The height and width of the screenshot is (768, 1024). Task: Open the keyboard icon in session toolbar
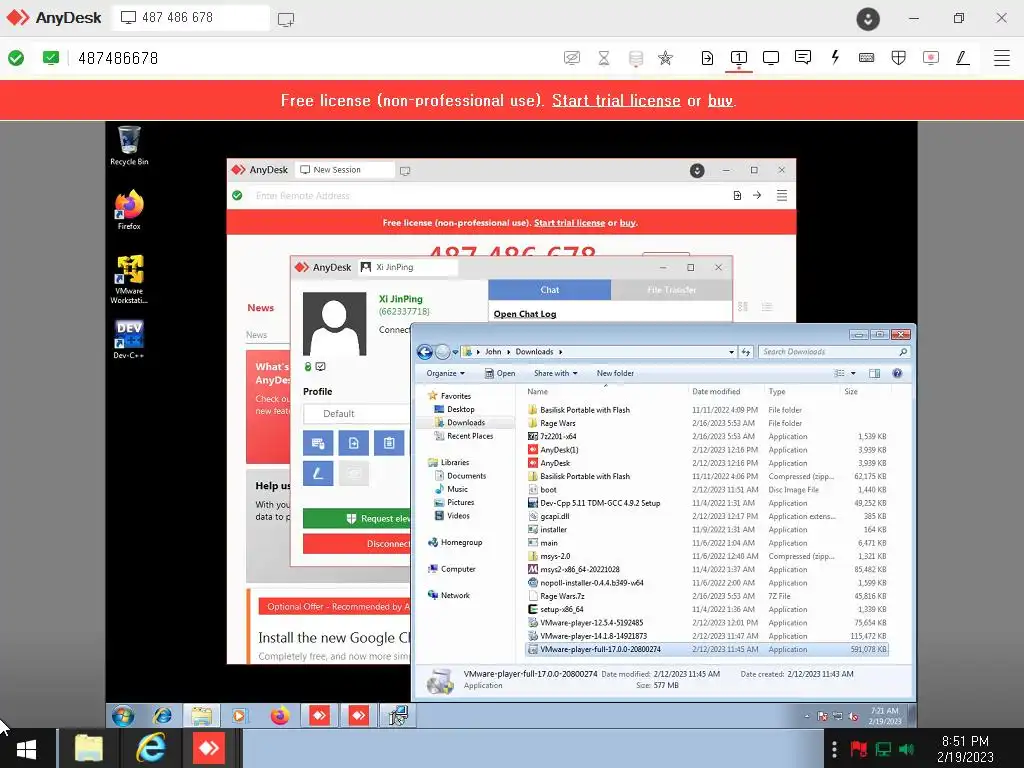tap(867, 58)
